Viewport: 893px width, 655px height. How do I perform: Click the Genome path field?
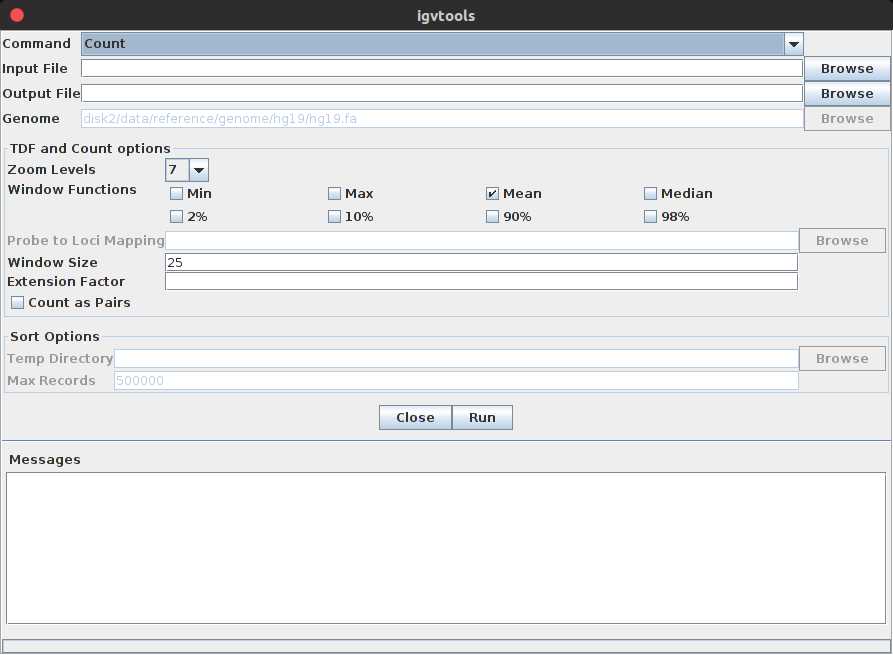click(442, 118)
